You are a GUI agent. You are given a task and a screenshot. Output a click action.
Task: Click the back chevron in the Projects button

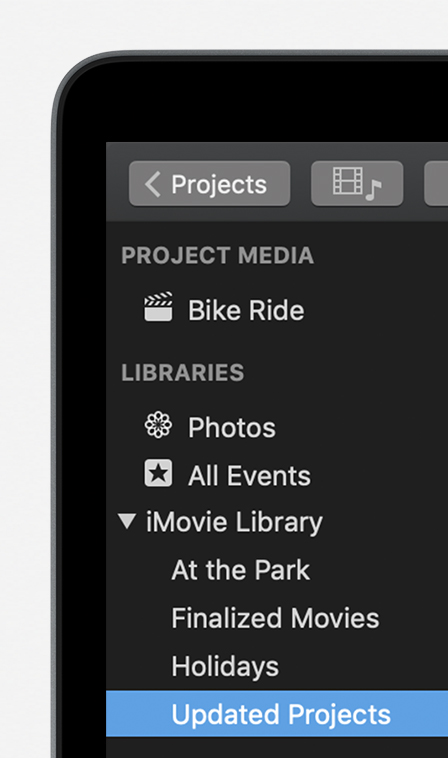(153, 184)
